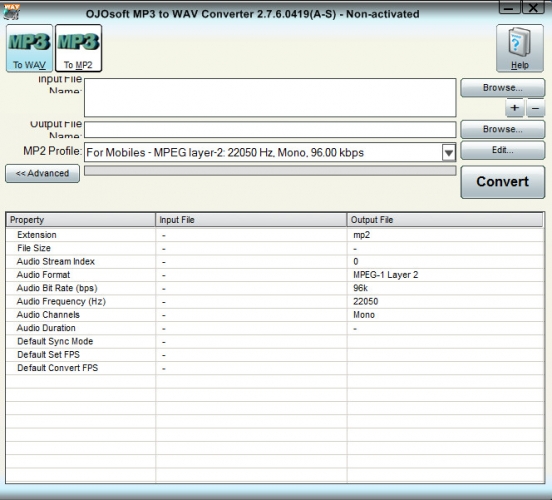Viewport: 552px width, 500px height.
Task: Click the Input File Name field
Action: [x=270, y=98]
